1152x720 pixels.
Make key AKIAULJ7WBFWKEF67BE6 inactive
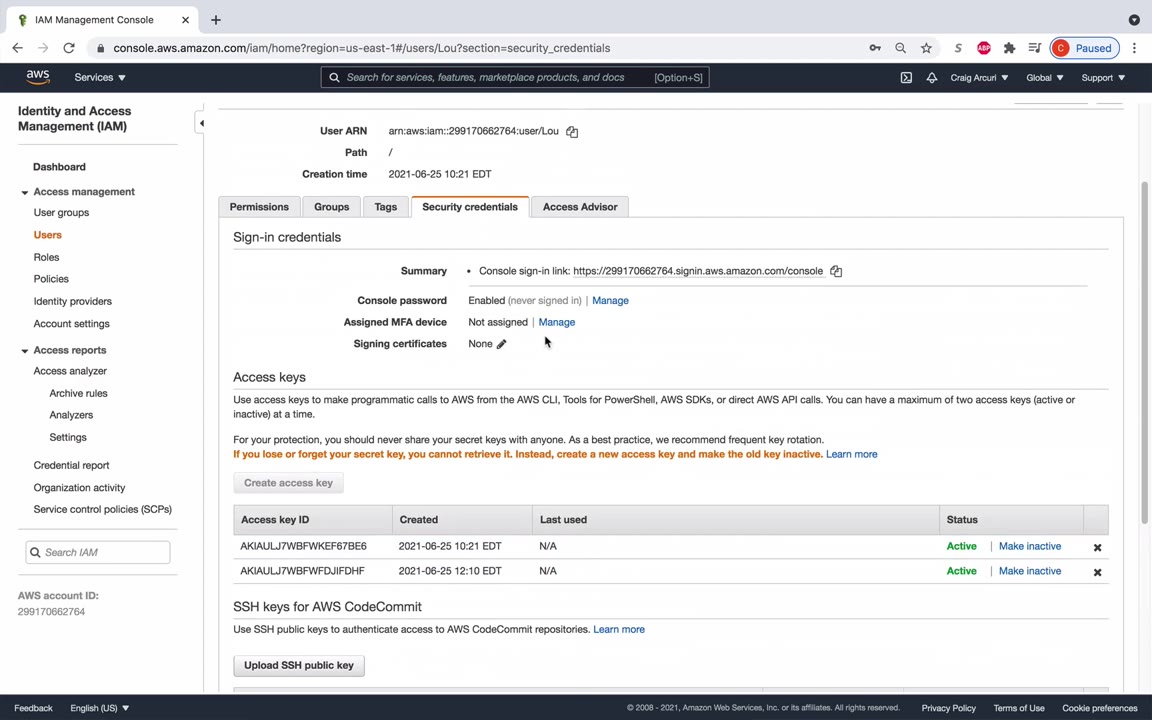[1030, 547]
